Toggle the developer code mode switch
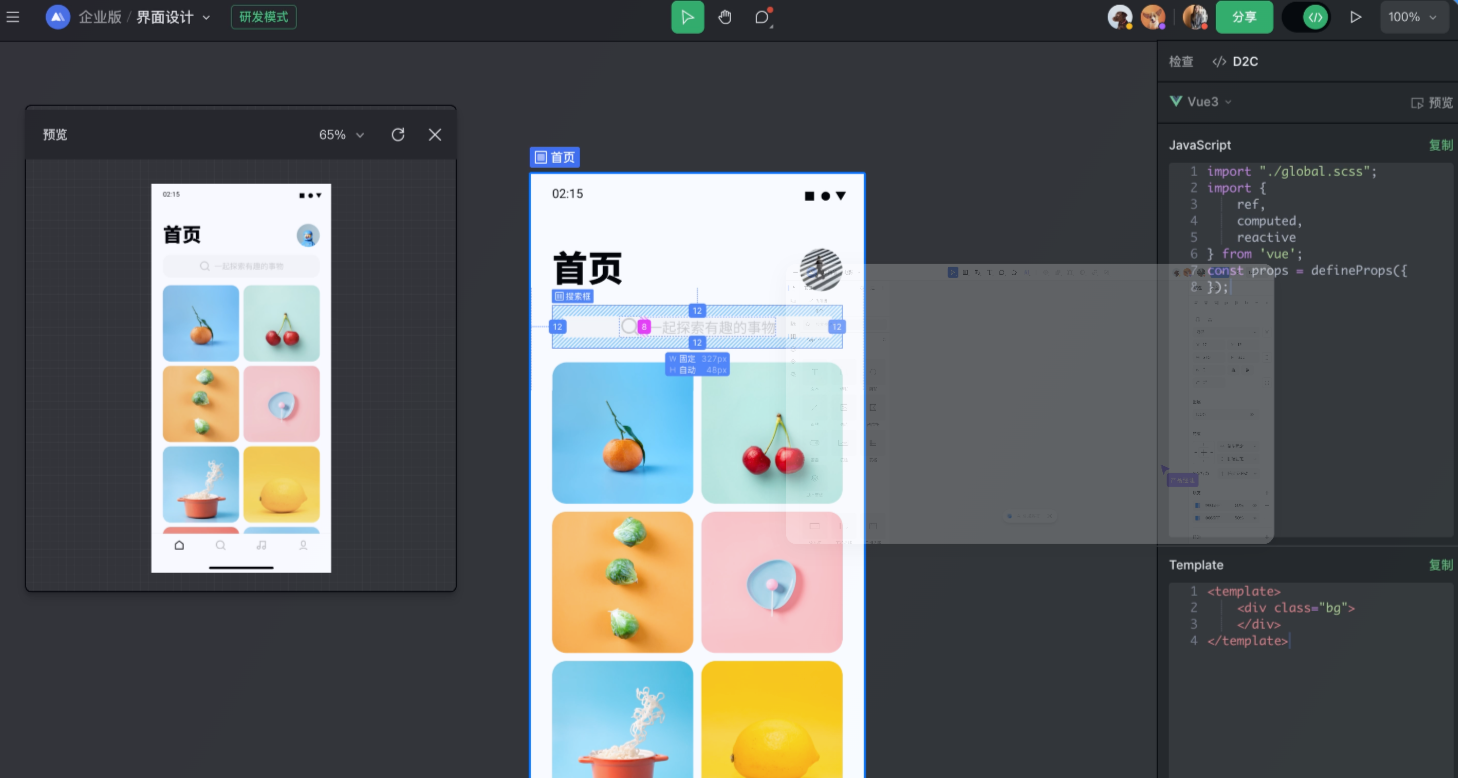Screen dimensions: 1458x778 click(1306, 17)
